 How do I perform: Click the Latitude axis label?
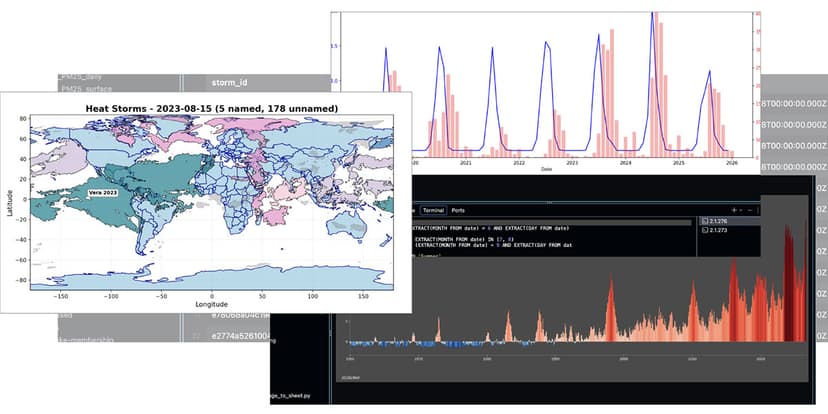[10, 201]
